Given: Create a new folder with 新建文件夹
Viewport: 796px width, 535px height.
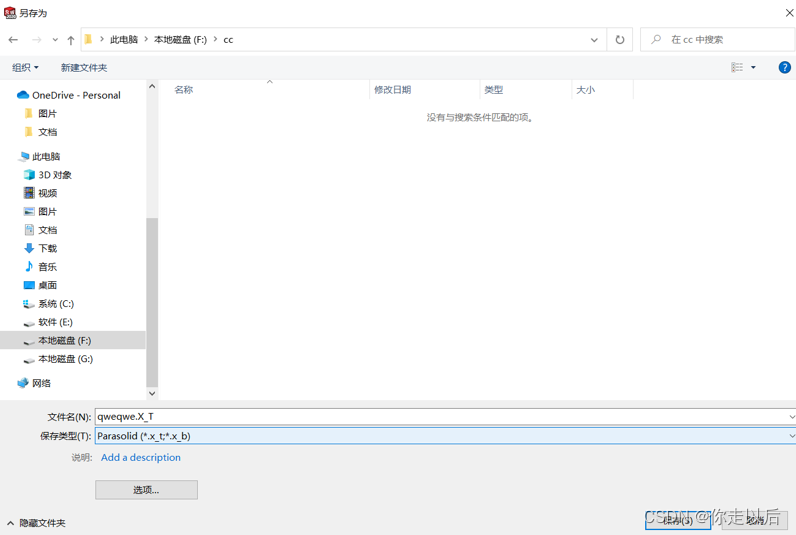Looking at the screenshot, I should pyautogui.click(x=84, y=68).
